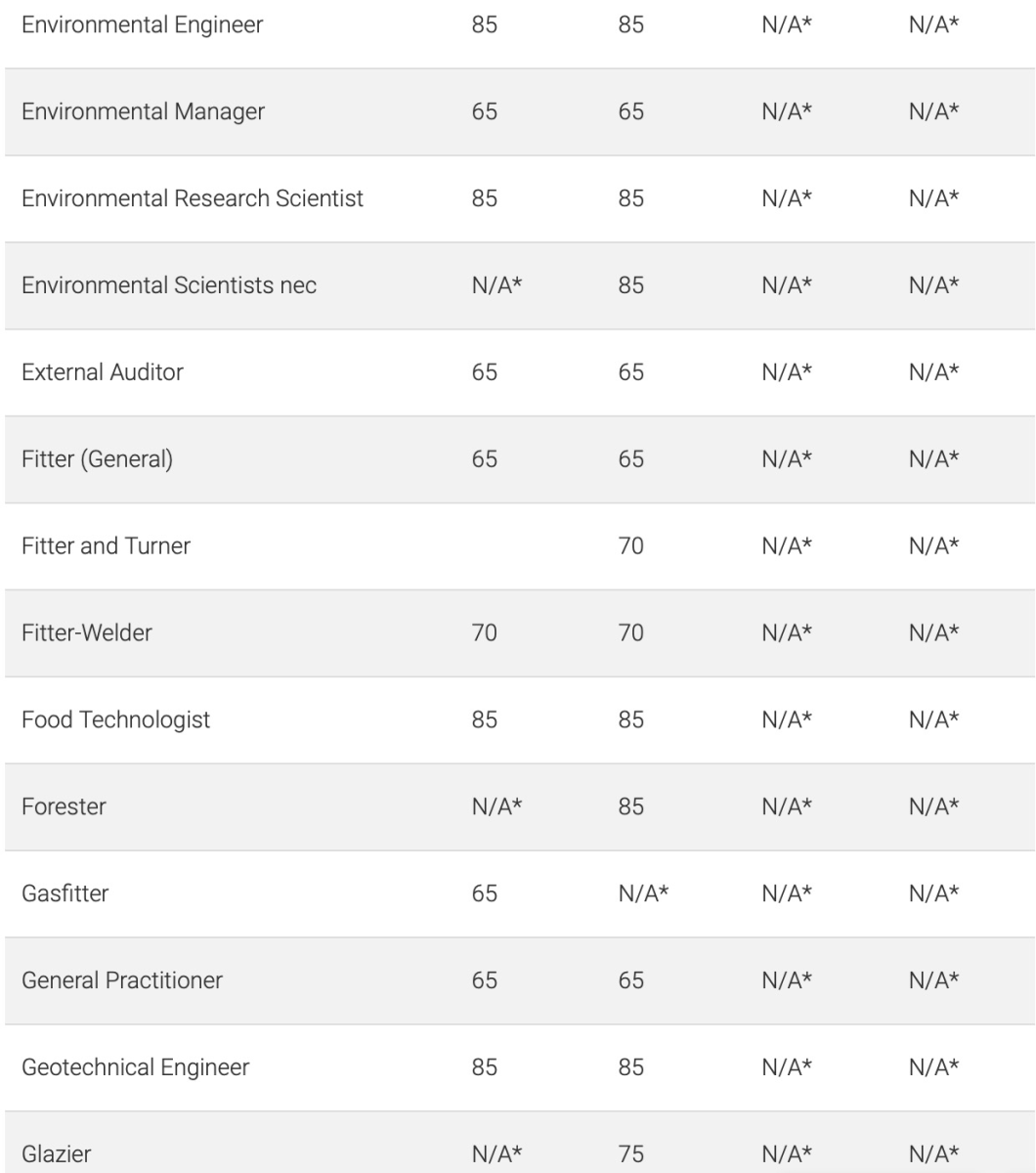Select the "Glazier" occupation label
Viewport: 1036px width, 1173px height.
57,1153
